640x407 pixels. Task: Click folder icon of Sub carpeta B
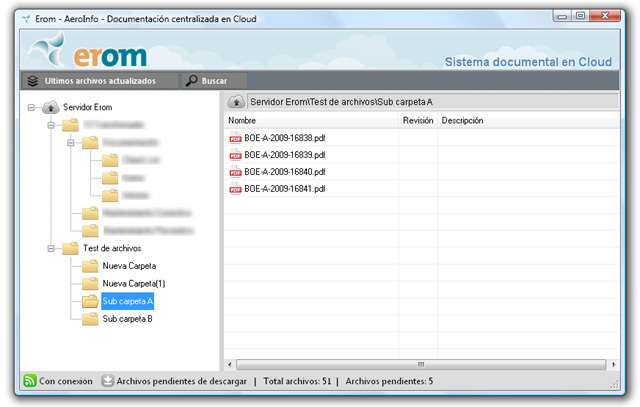click(90, 319)
